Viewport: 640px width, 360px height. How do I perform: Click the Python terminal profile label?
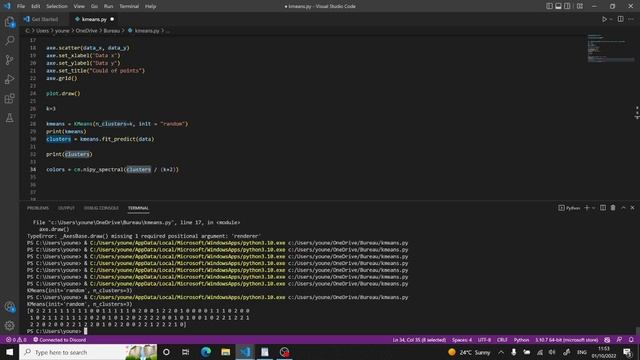pyautogui.click(x=569, y=208)
